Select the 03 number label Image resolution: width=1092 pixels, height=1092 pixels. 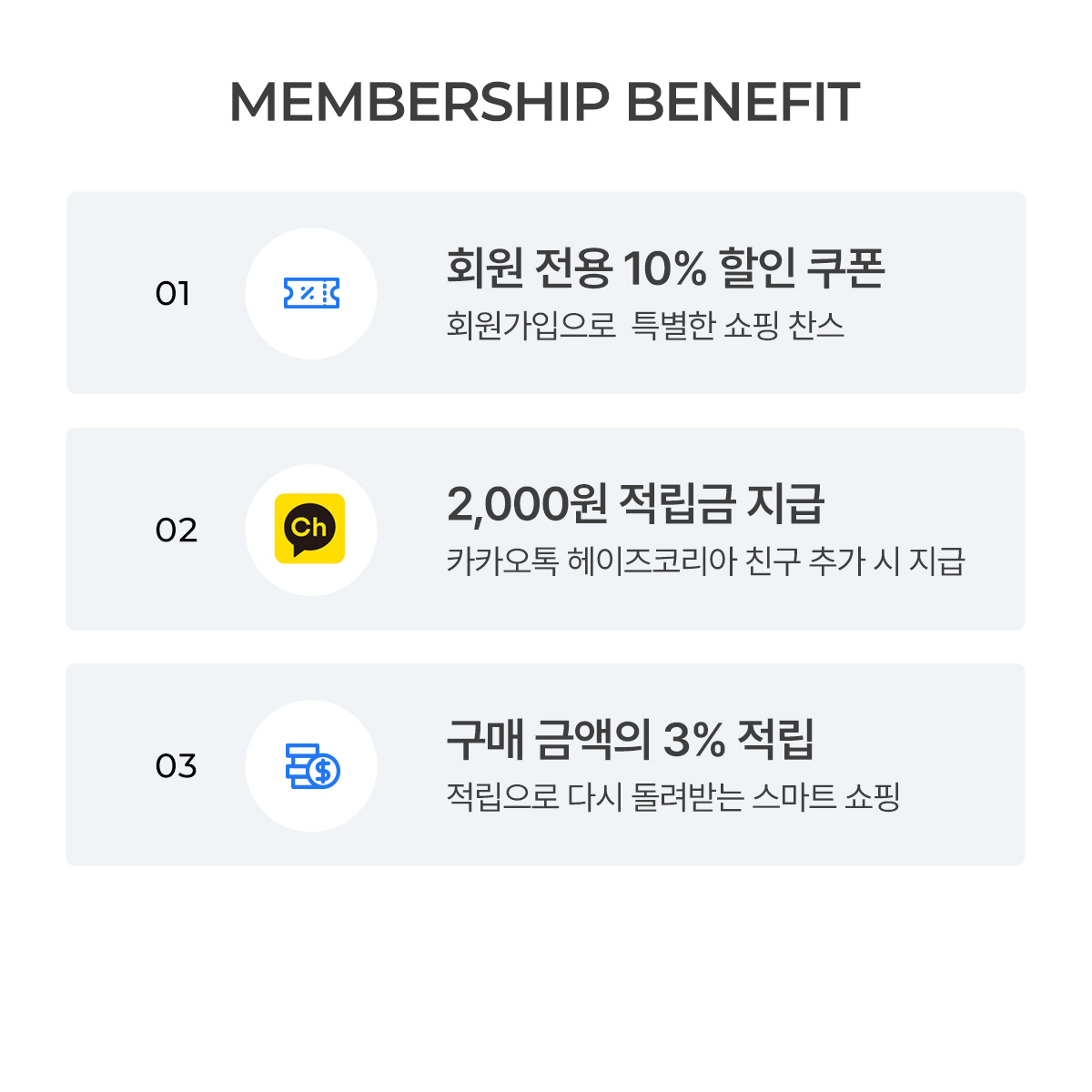click(x=176, y=766)
